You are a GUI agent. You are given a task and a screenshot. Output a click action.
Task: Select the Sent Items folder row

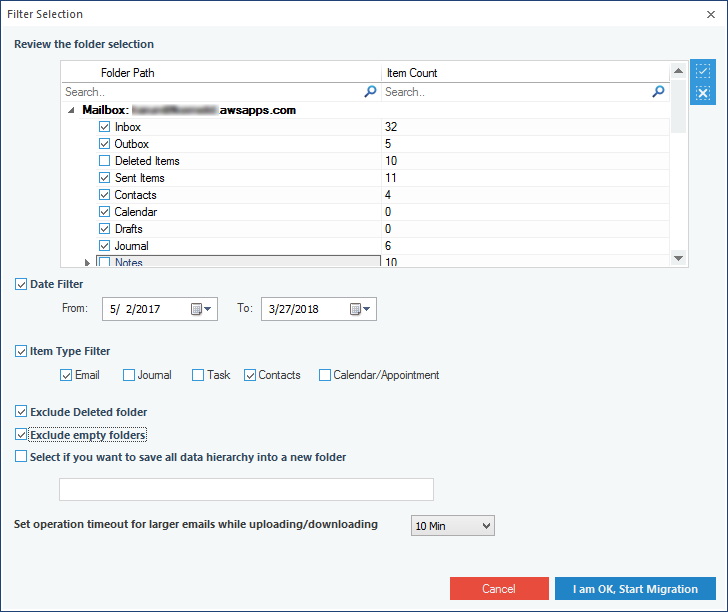click(x=365, y=178)
